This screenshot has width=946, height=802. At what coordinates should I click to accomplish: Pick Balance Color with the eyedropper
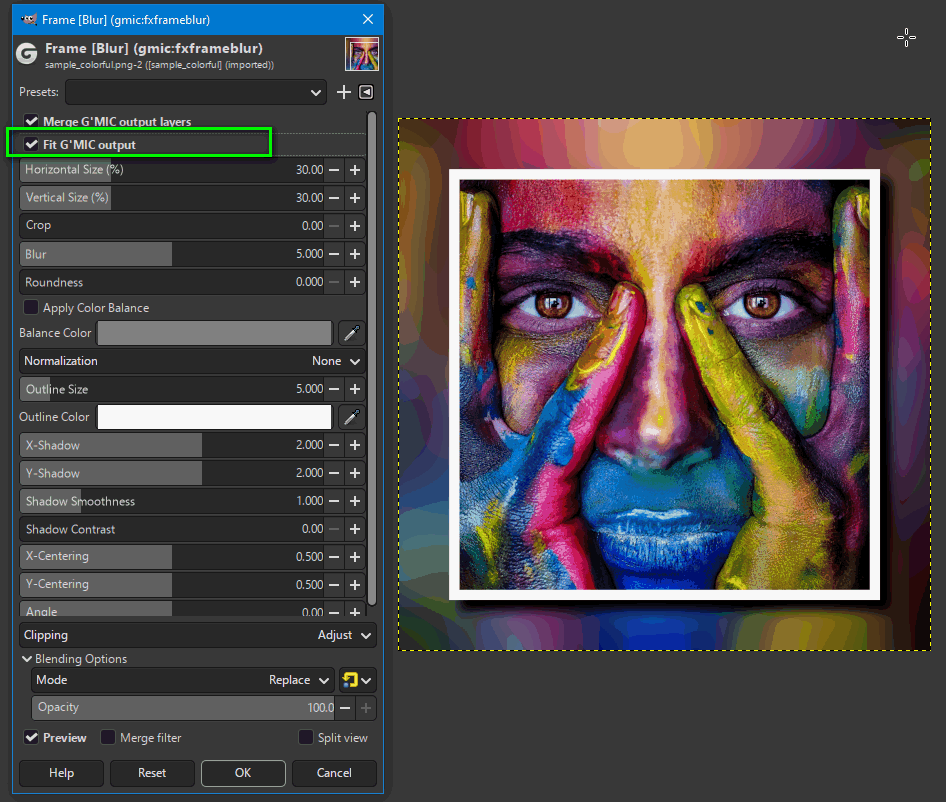(x=351, y=333)
